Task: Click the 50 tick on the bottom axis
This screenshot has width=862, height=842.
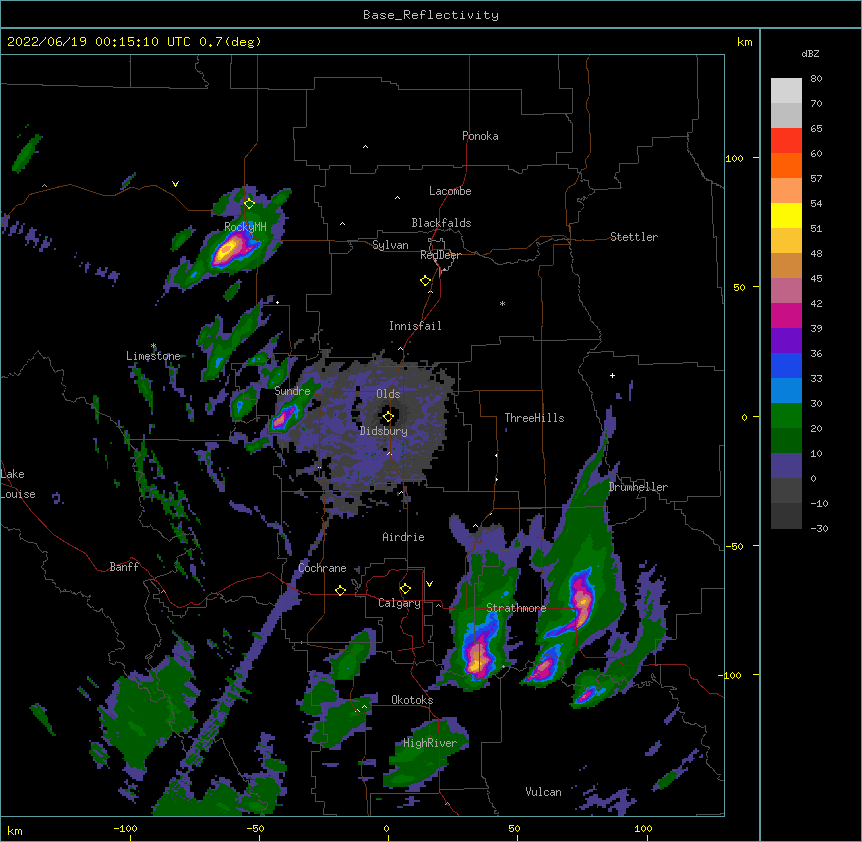Action: click(x=514, y=828)
